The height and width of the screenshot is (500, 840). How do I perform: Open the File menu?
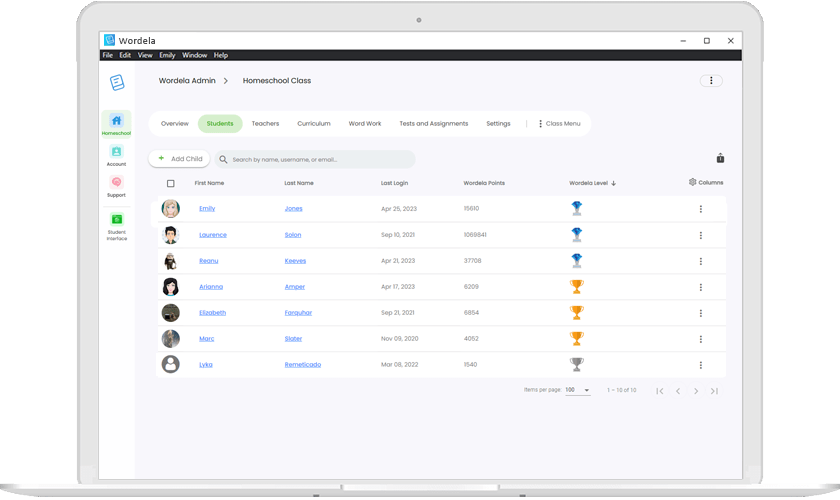[x=108, y=55]
